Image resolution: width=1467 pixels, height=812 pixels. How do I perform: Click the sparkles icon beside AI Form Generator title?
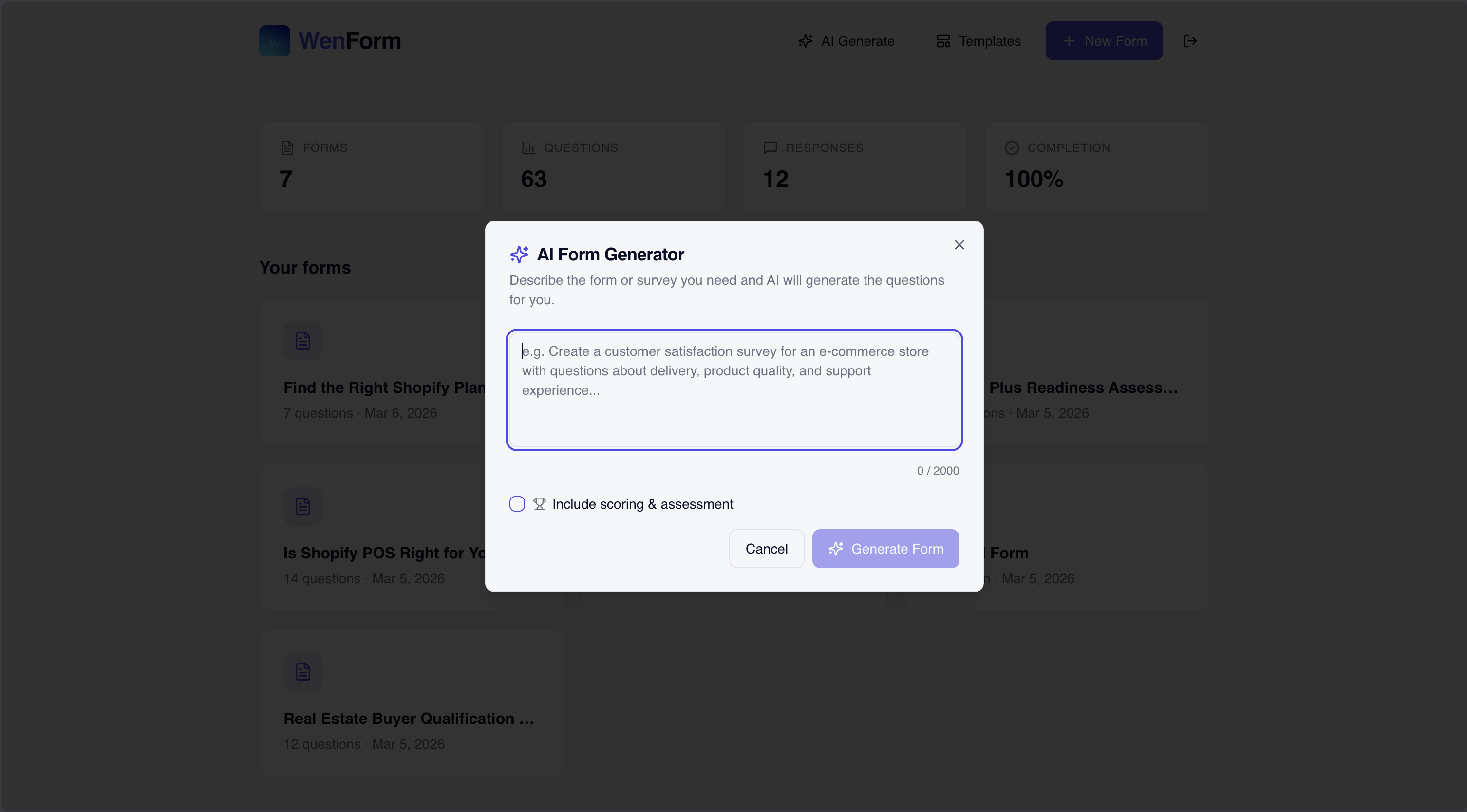[x=519, y=254]
